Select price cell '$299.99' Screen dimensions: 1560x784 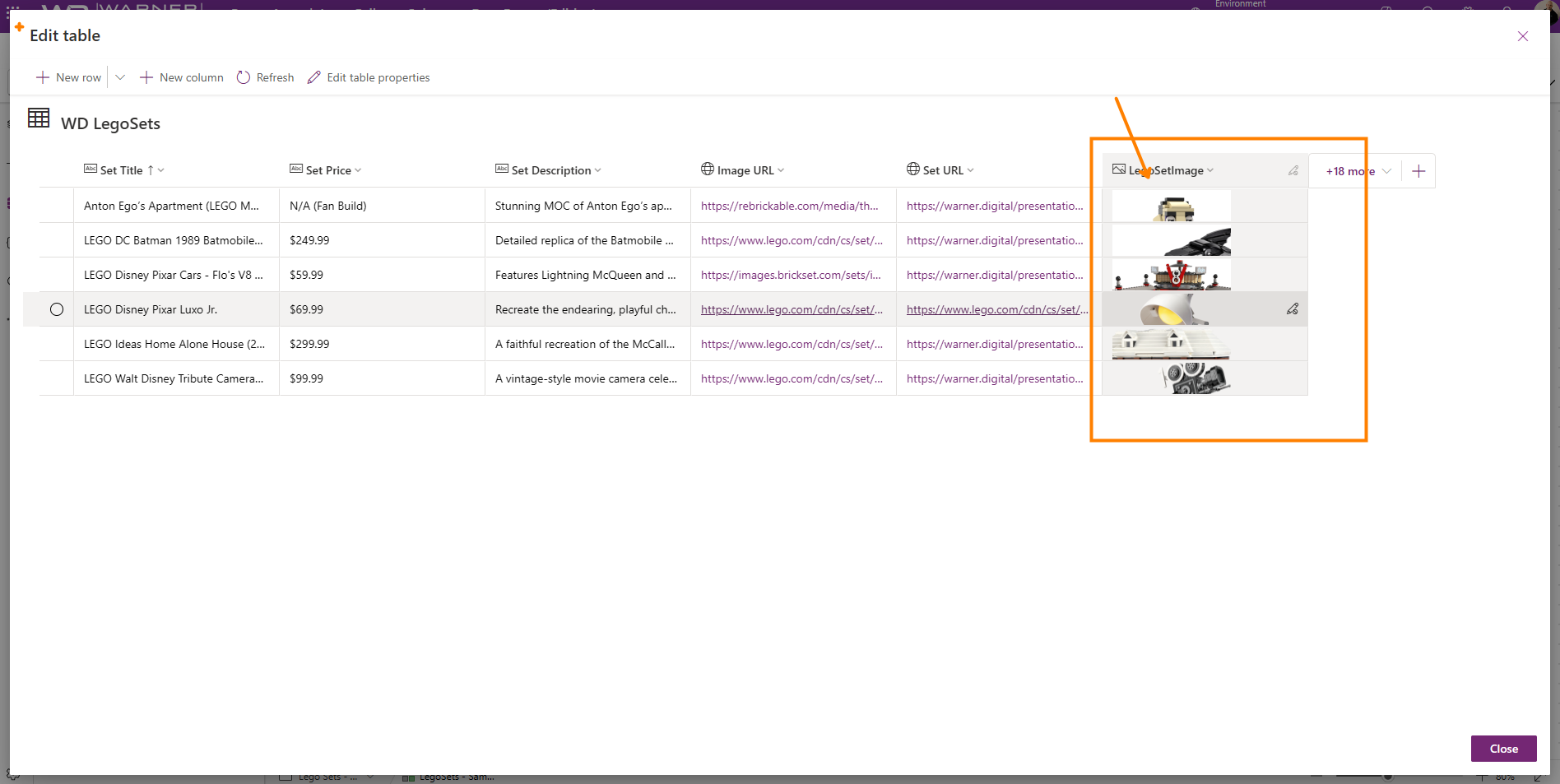pos(382,344)
